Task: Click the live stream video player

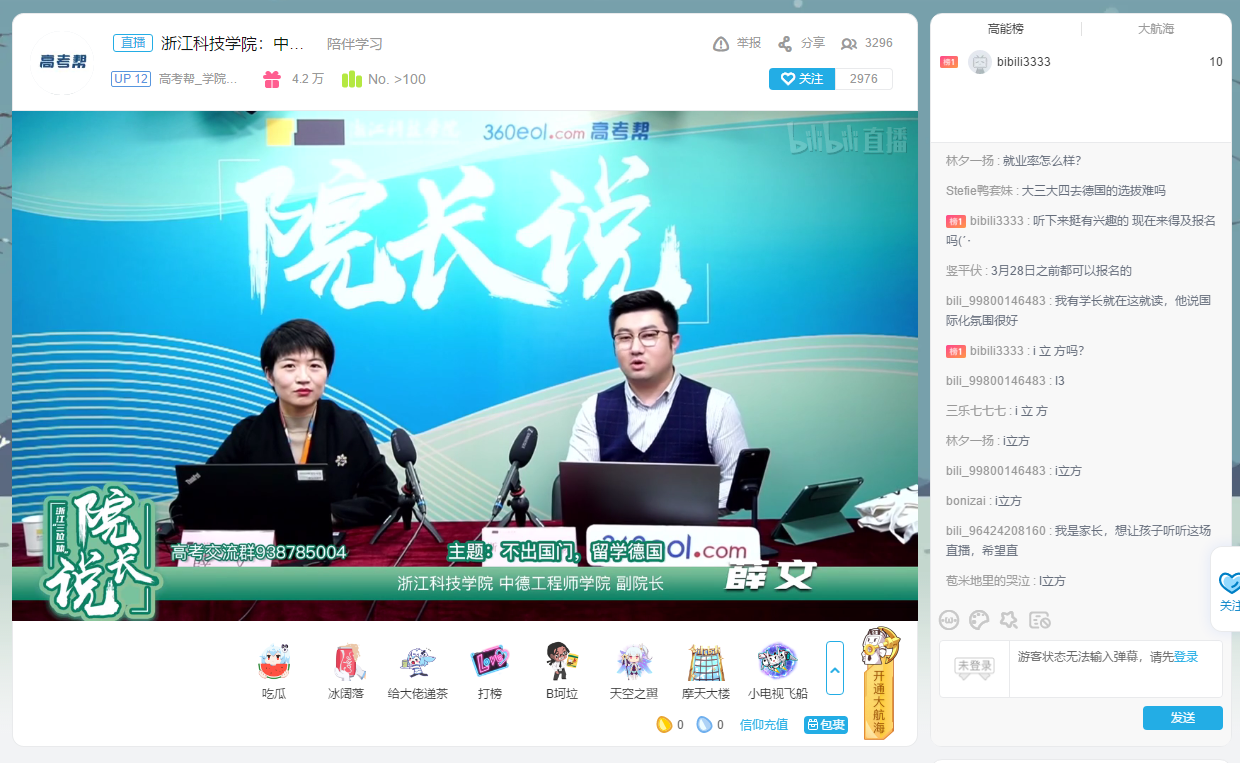Action: point(464,365)
